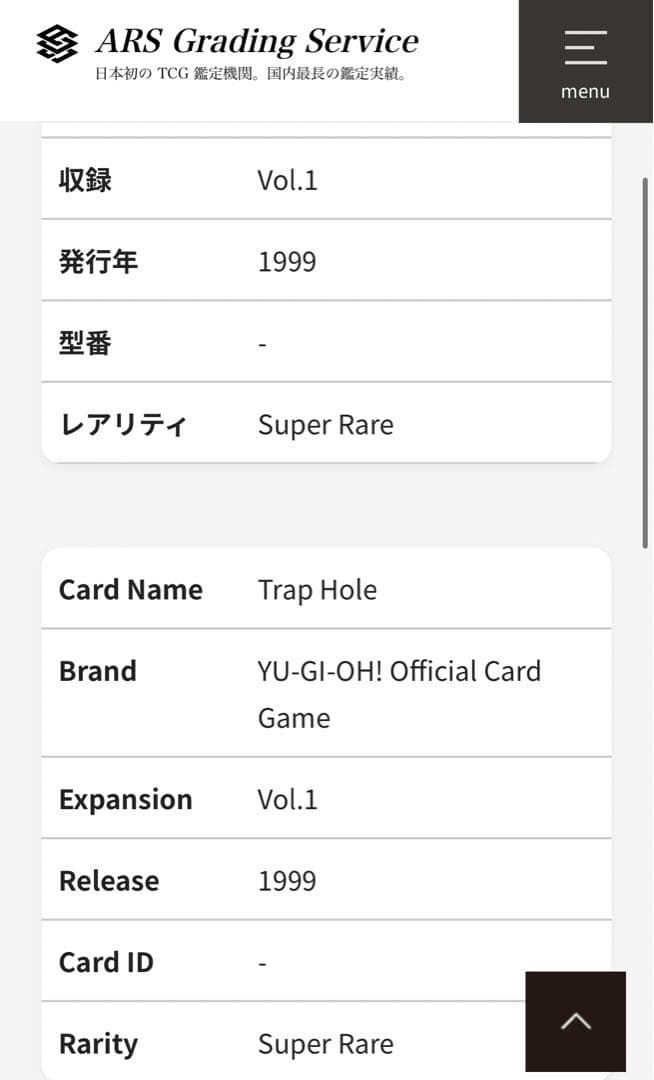654x1080 pixels.
Task: Select the YU-GI-OH! Official Card Game text
Action: (399, 694)
